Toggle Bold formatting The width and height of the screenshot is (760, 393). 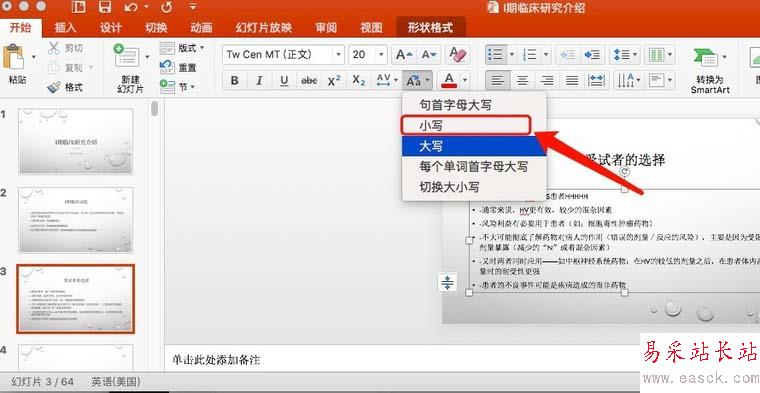pos(235,80)
